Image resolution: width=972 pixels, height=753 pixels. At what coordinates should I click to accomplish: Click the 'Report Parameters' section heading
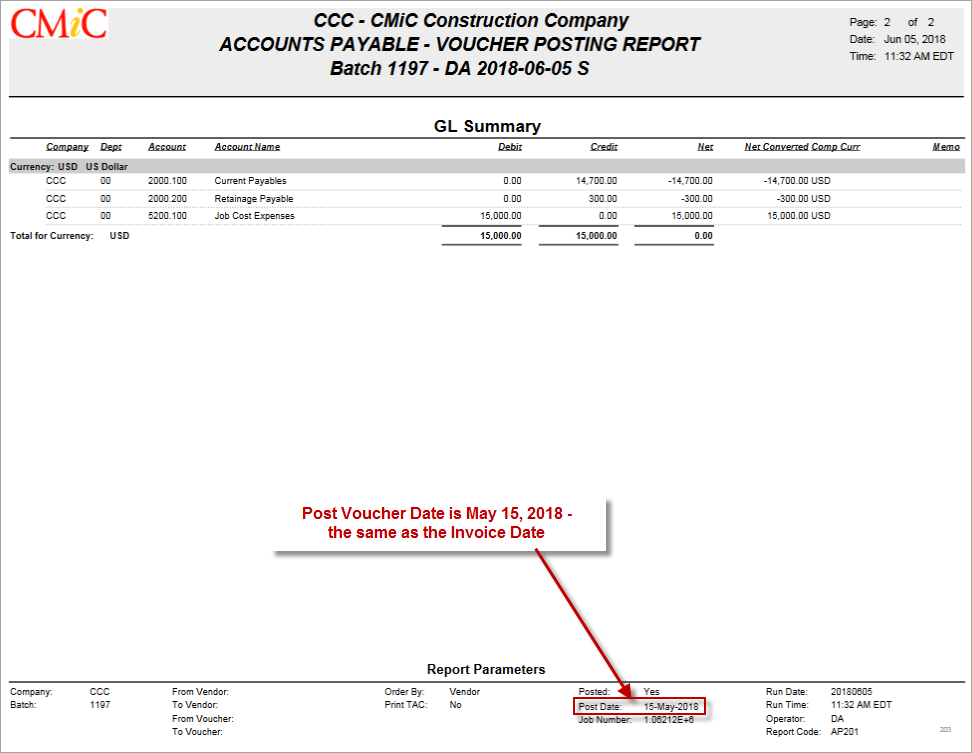[x=486, y=669]
